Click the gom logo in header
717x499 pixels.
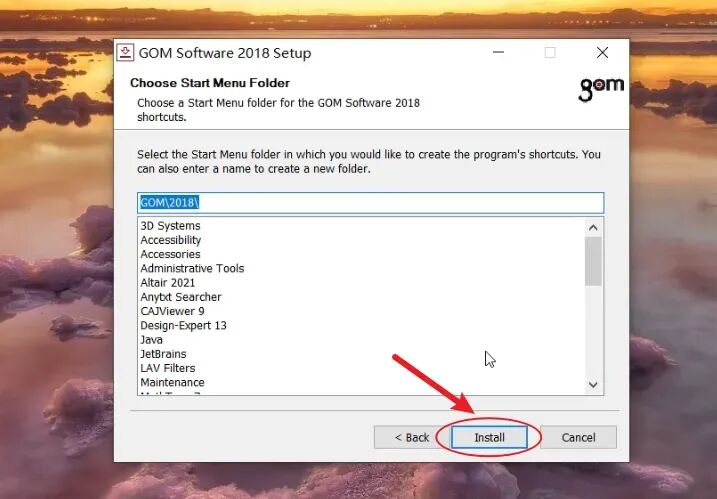click(x=601, y=89)
